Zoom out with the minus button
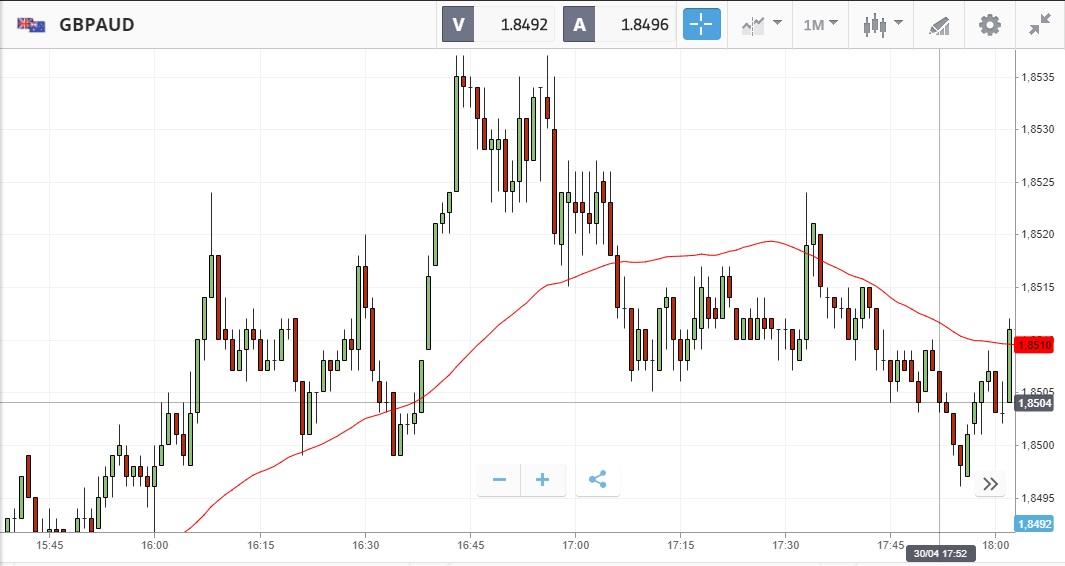The width and height of the screenshot is (1065, 566). click(x=499, y=480)
